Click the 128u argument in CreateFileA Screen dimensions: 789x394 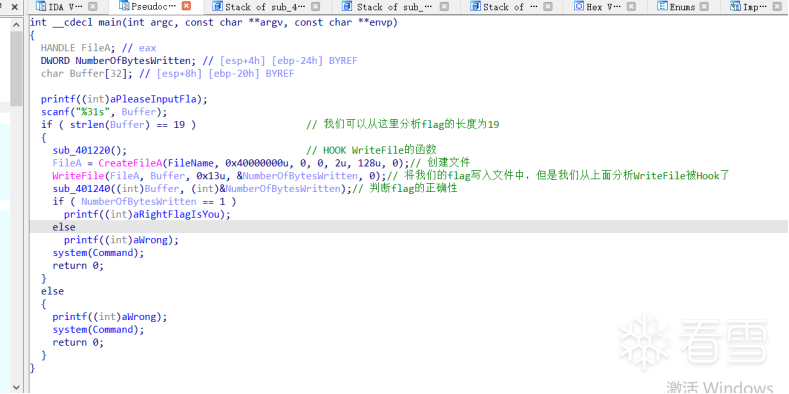[368, 163]
